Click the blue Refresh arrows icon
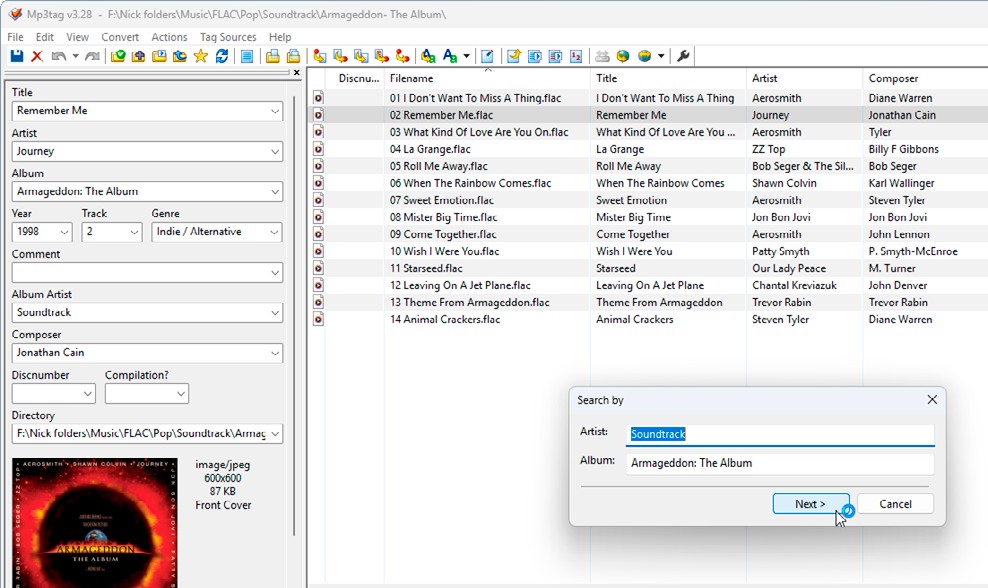The width and height of the screenshot is (988, 588). click(222, 56)
